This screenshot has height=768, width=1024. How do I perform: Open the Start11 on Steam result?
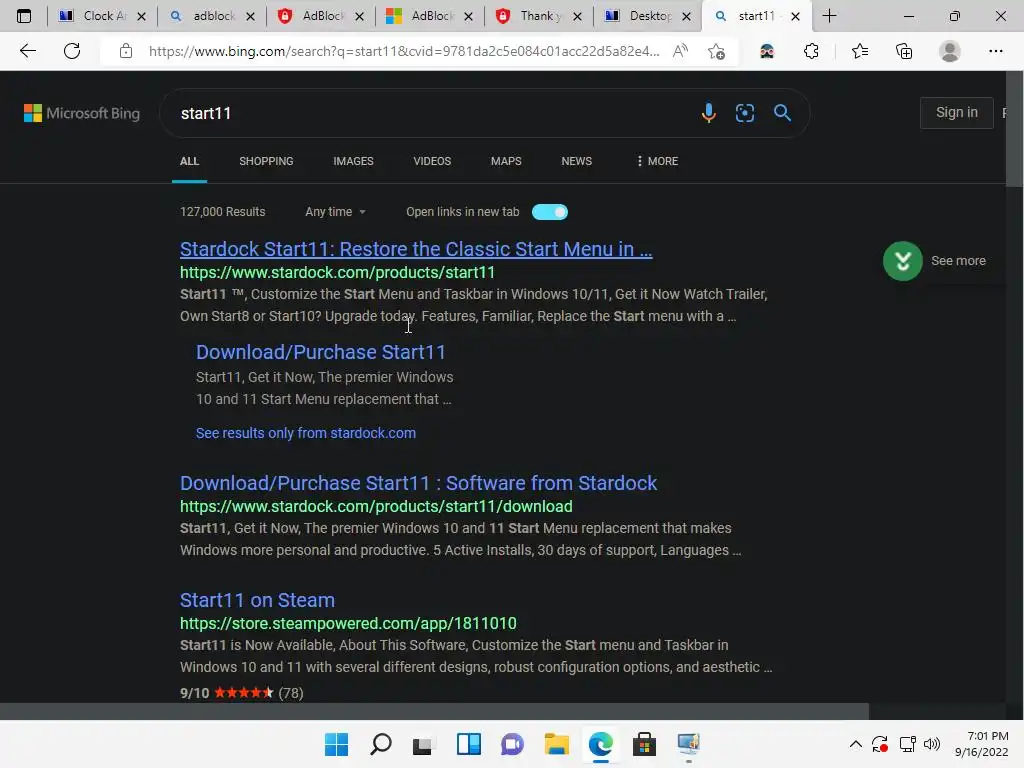coord(257,600)
